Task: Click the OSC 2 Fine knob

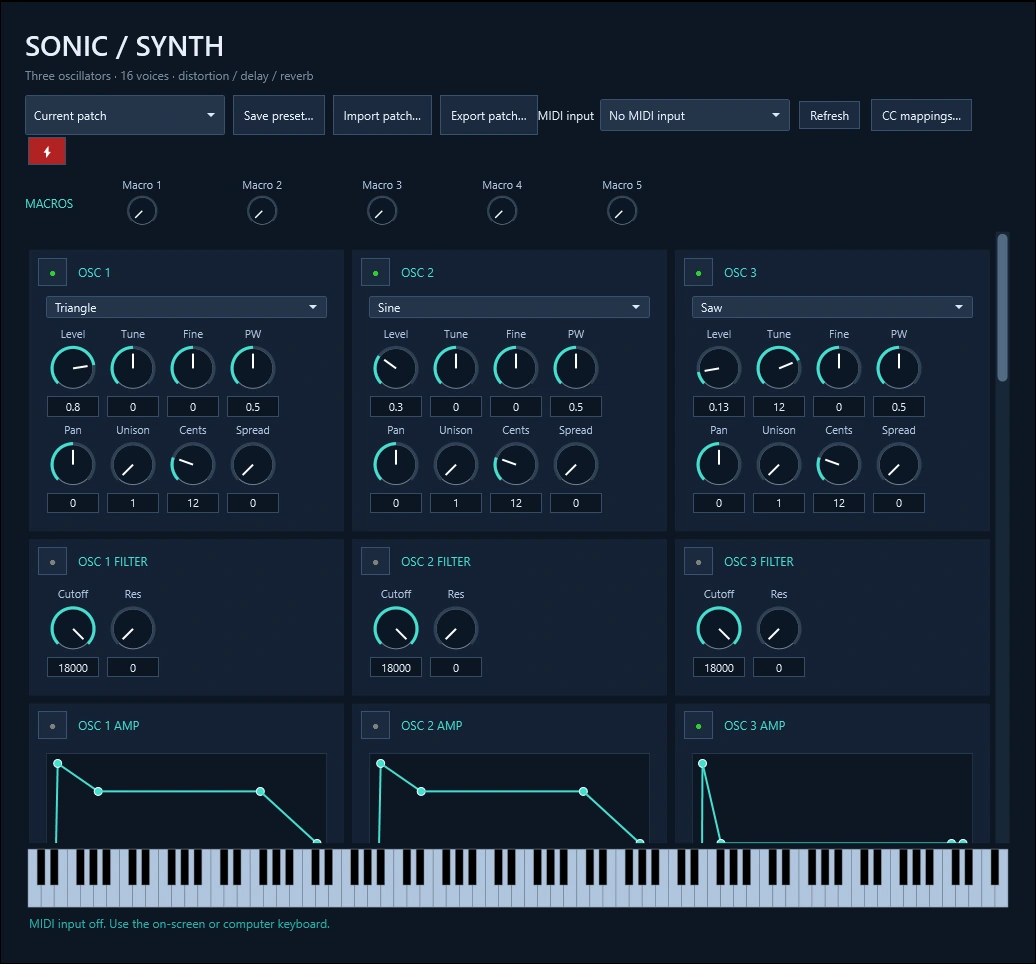Action: 516,368
